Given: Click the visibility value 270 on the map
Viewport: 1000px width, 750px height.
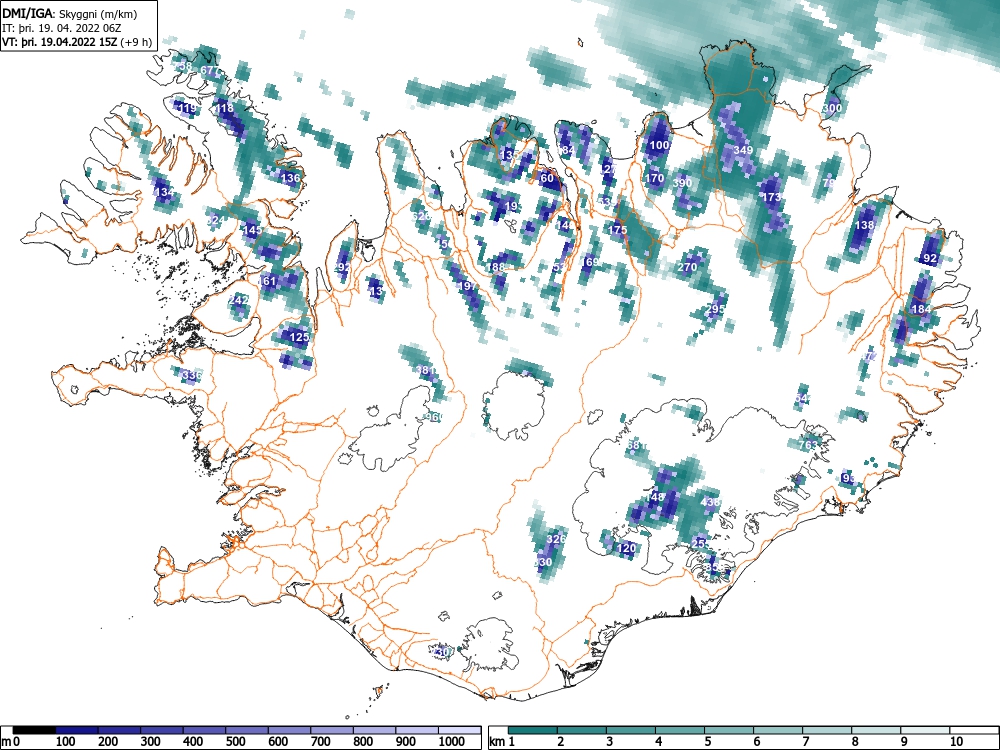Looking at the screenshot, I should coord(687,267).
